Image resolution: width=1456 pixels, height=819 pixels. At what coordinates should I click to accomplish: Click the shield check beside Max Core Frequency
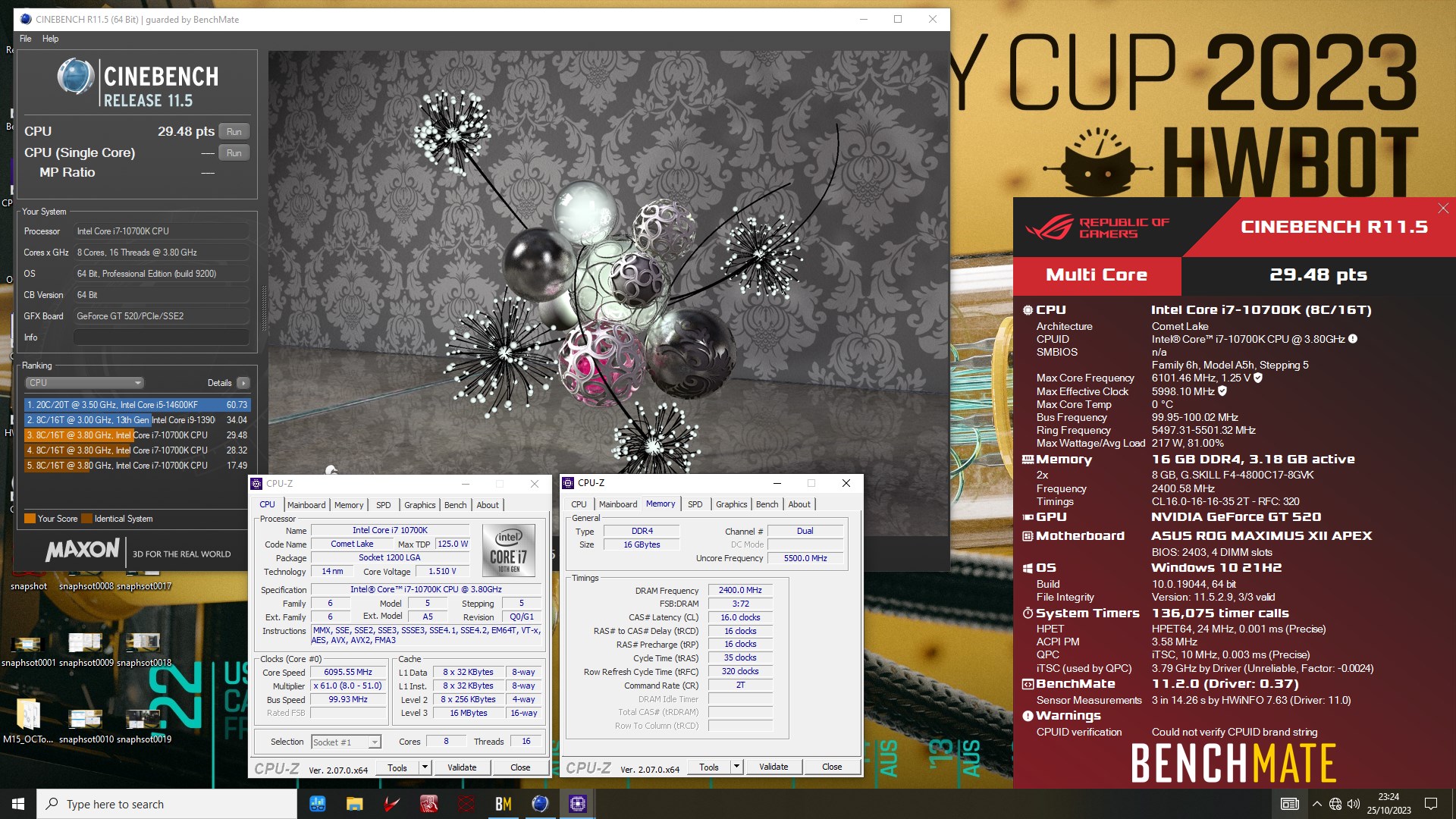coord(1258,378)
